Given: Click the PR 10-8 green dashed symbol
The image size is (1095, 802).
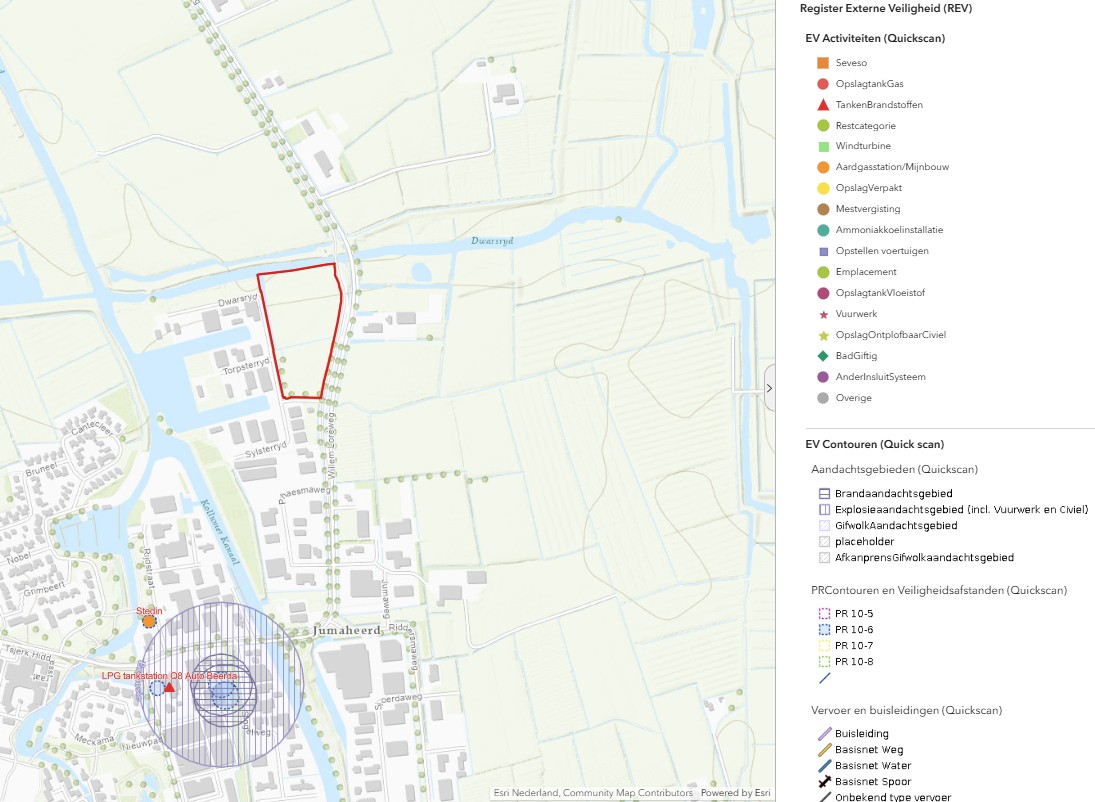Looking at the screenshot, I should [824, 662].
